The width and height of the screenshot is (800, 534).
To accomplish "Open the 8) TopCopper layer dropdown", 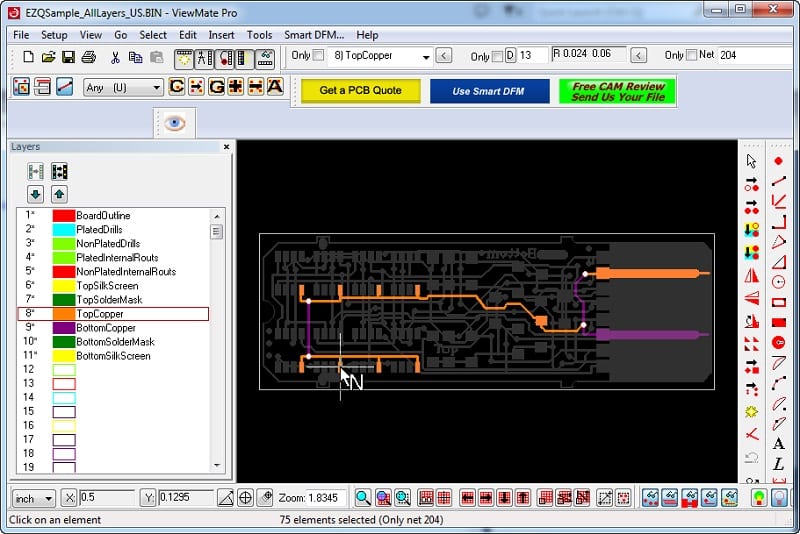I will pyautogui.click(x=425, y=56).
